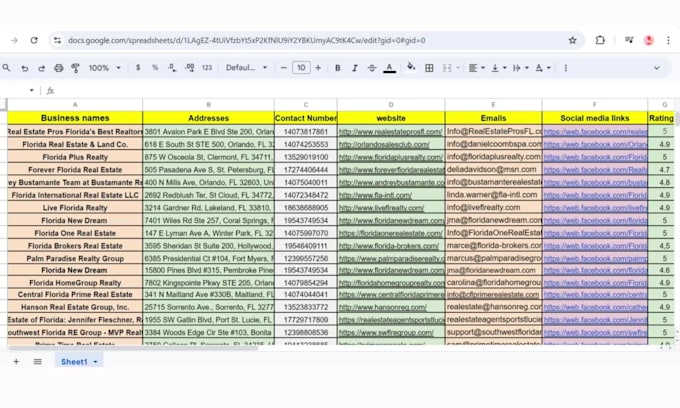This screenshot has width=680, height=408.
Task: Toggle strikethrough formatting
Action: click(x=372, y=68)
